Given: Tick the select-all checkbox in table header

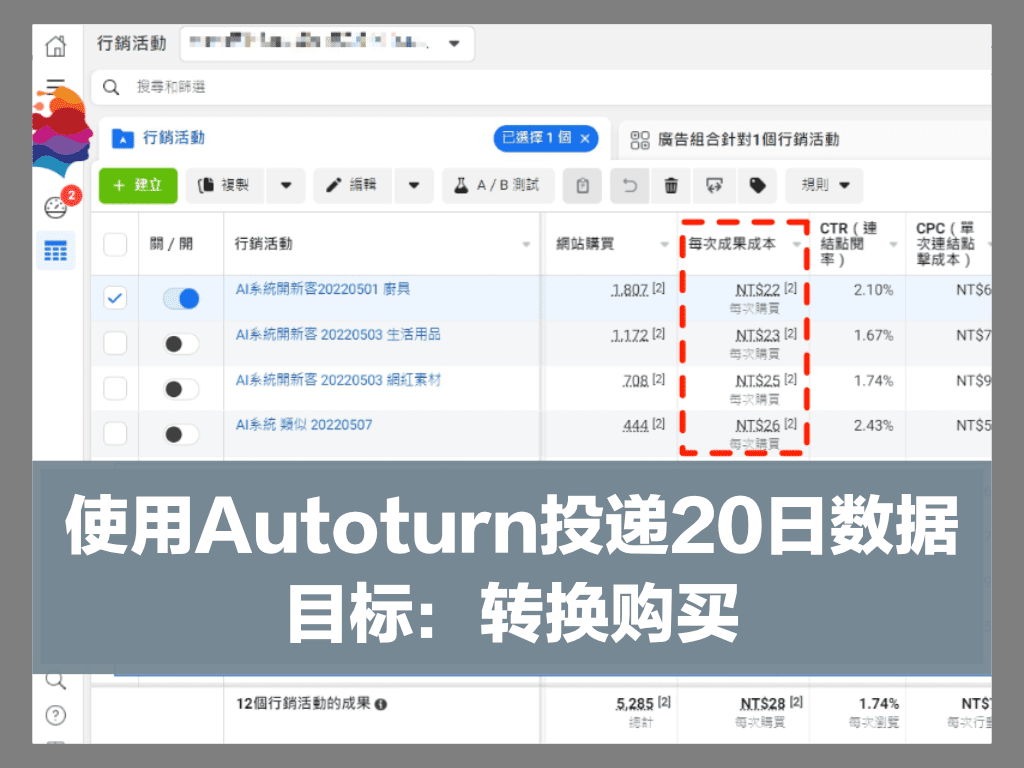Looking at the screenshot, I should click(116, 244).
